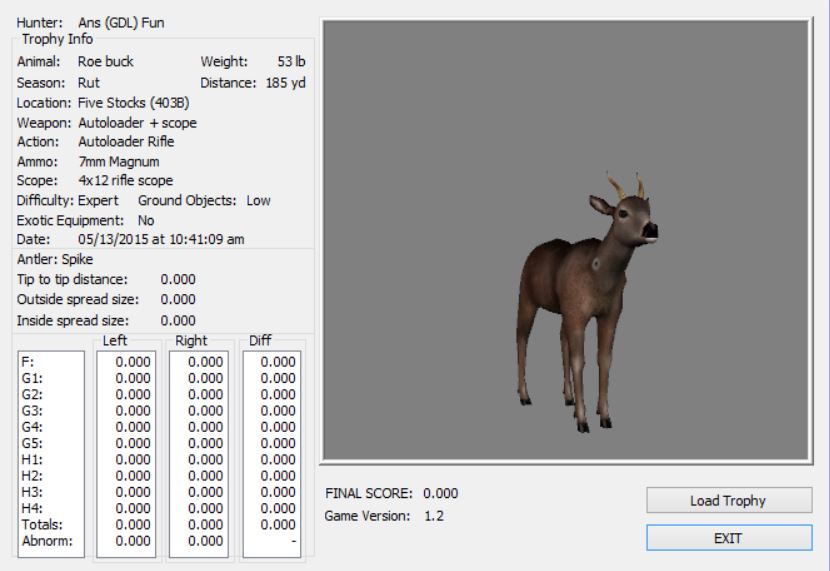This screenshot has height=571, width=830.
Task: Click the Weapon Autoloader + scope entry
Action: [x=137, y=122]
